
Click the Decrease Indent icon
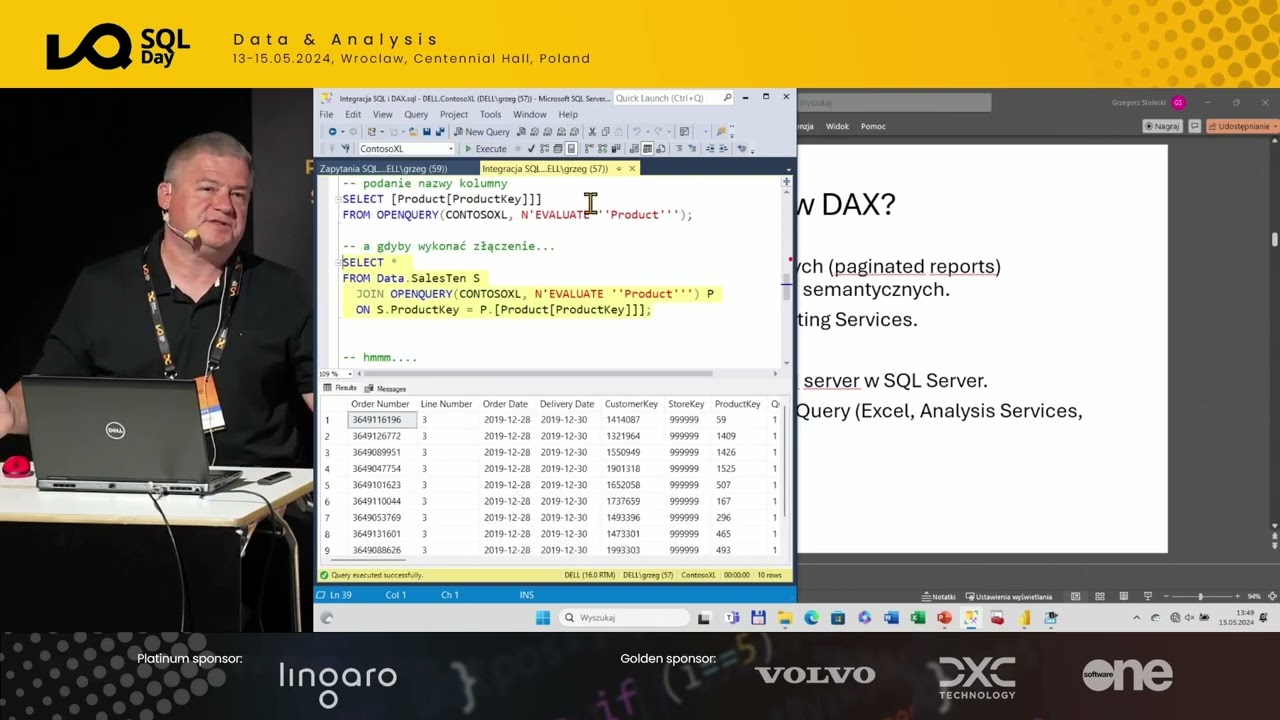pyautogui.click(x=710, y=149)
